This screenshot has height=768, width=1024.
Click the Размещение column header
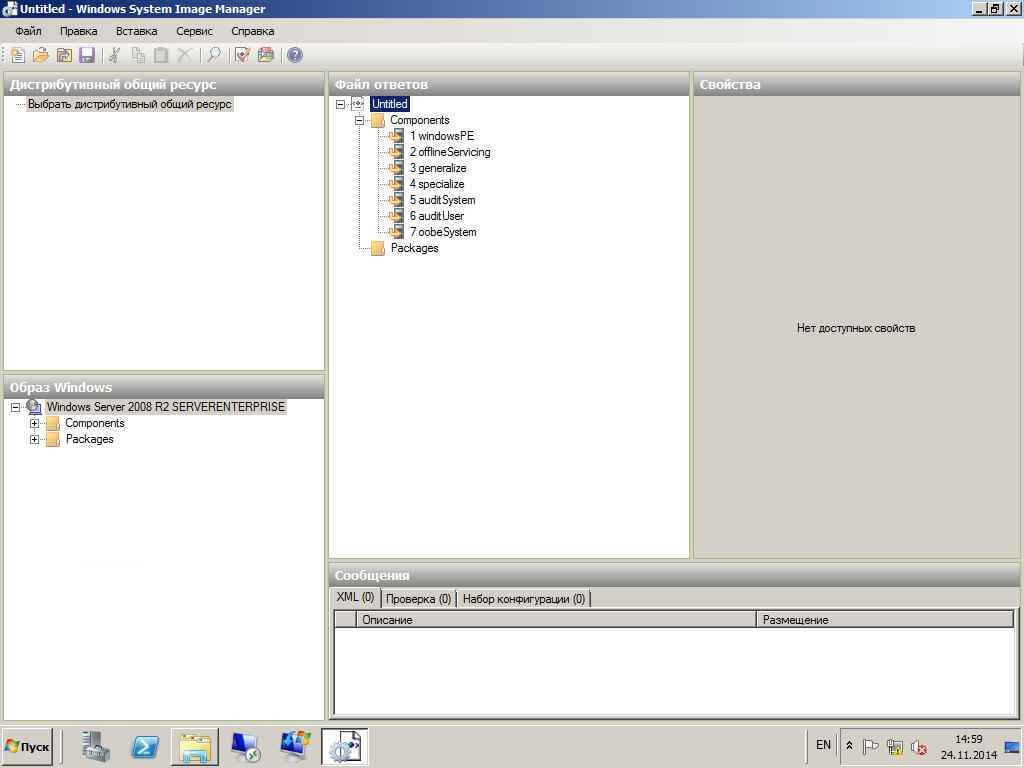point(885,620)
